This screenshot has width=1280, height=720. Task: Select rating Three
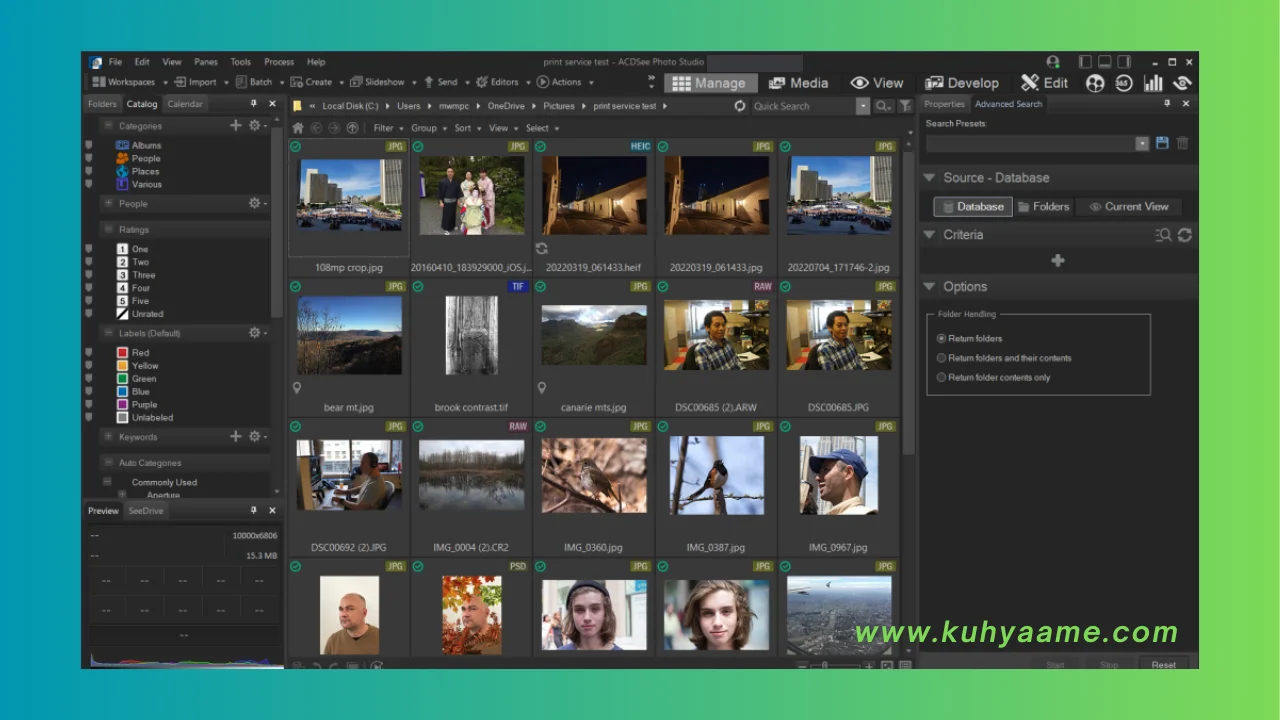pos(136,275)
